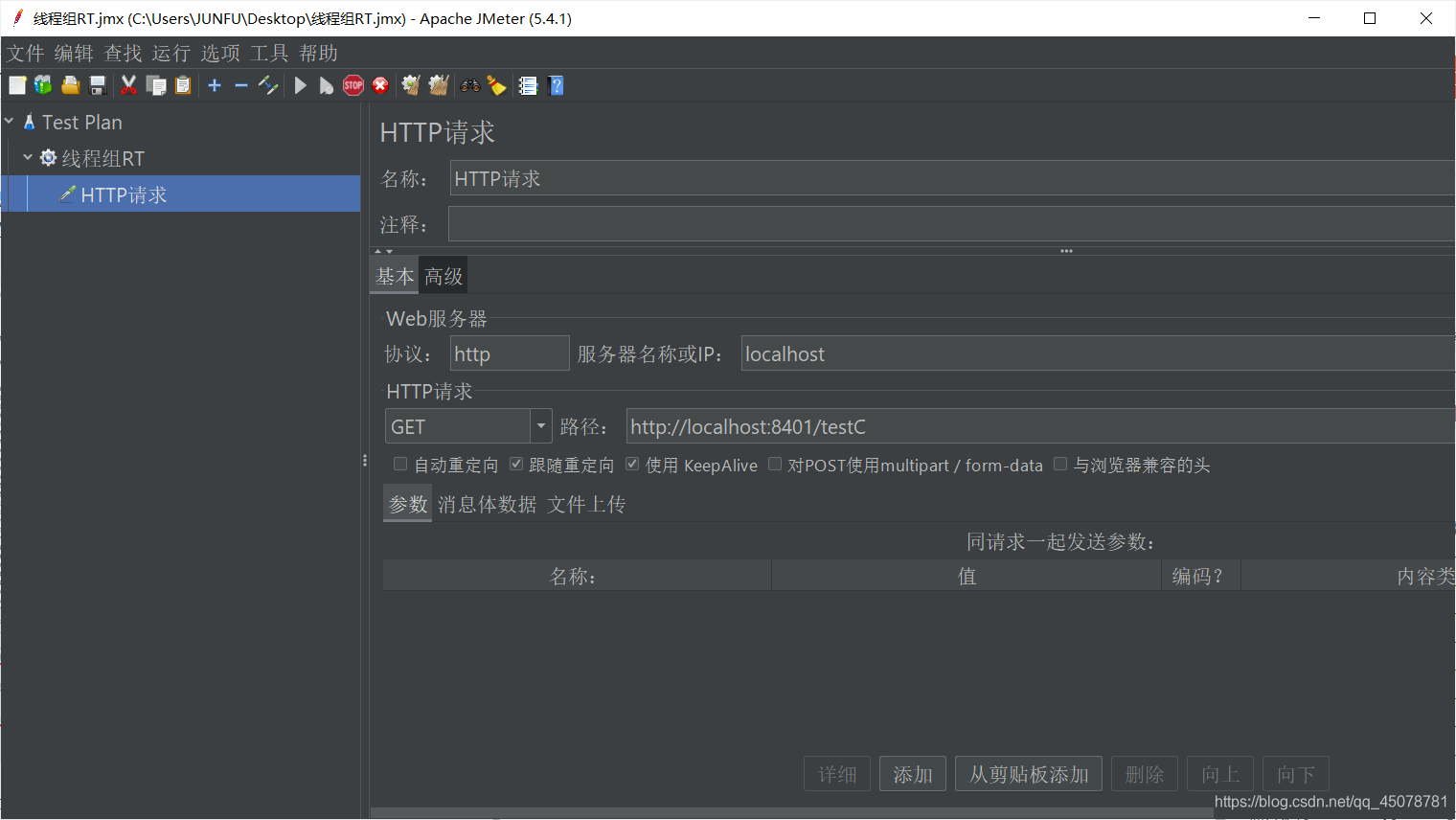Screen dimensions: 1456x820
Task: Create a new test plan via toolbar
Action: (x=17, y=85)
